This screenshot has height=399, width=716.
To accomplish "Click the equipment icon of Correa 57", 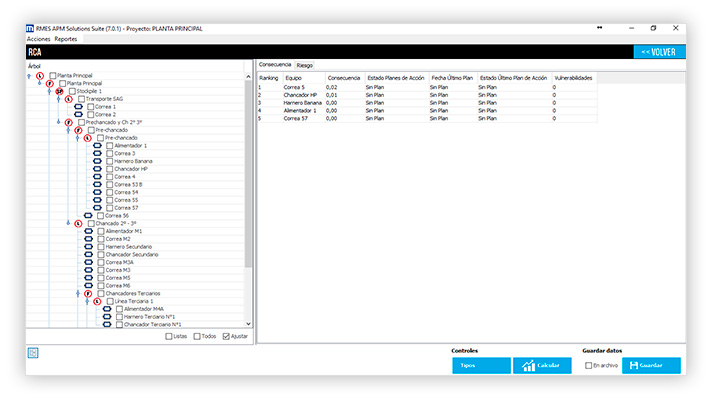I will click(97, 208).
